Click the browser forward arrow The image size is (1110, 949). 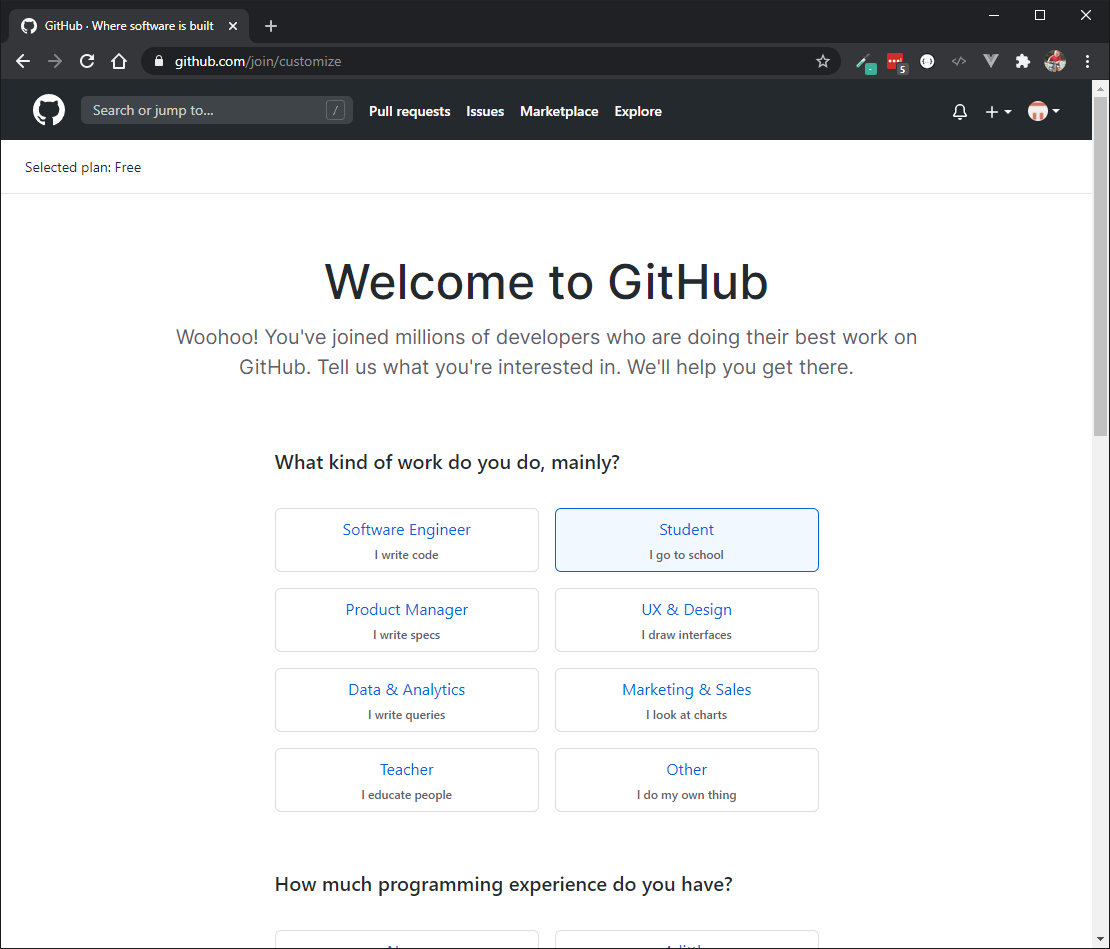pos(55,62)
